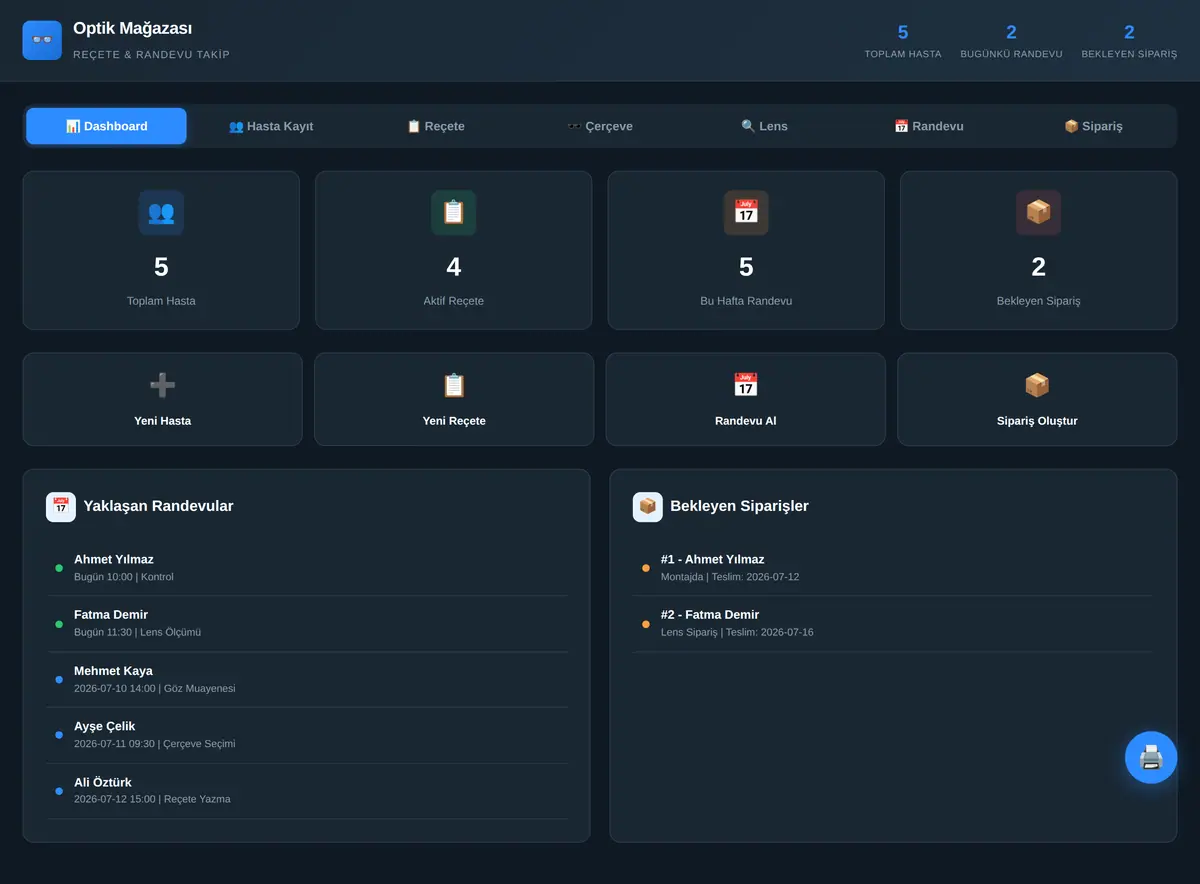Open Mehmet Kaya's Göz Muayenesi appointment
This screenshot has height=884, width=1200.
[307, 680]
